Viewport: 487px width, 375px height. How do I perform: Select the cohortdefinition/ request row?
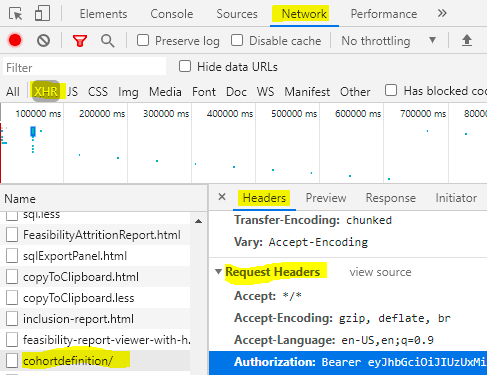click(95, 361)
